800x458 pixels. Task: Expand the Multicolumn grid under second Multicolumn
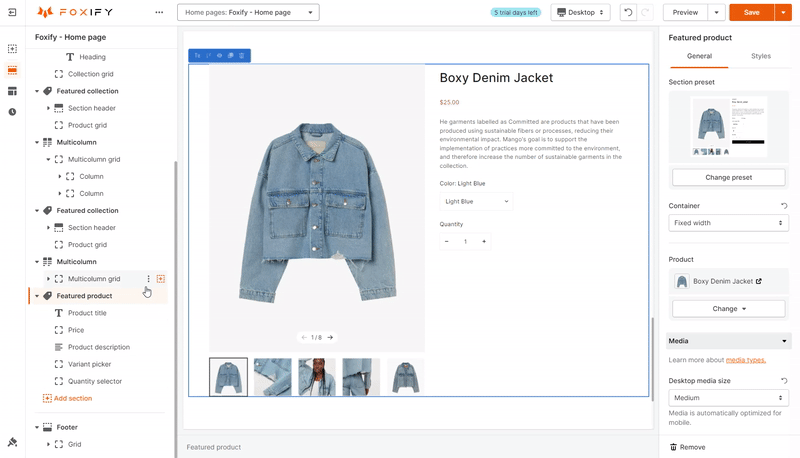(48, 279)
